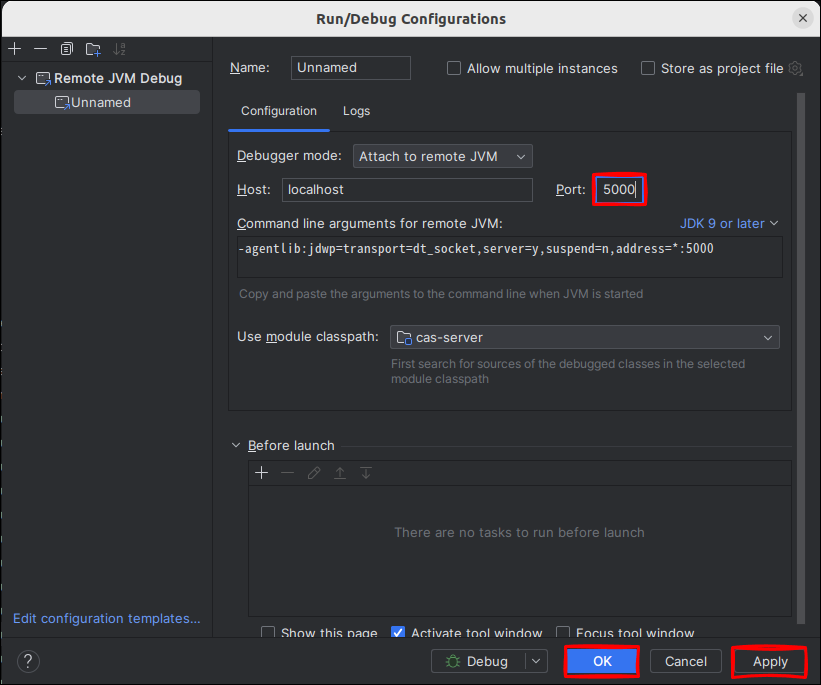
Task: Click into the Port input field
Action: (x=619, y=189)
